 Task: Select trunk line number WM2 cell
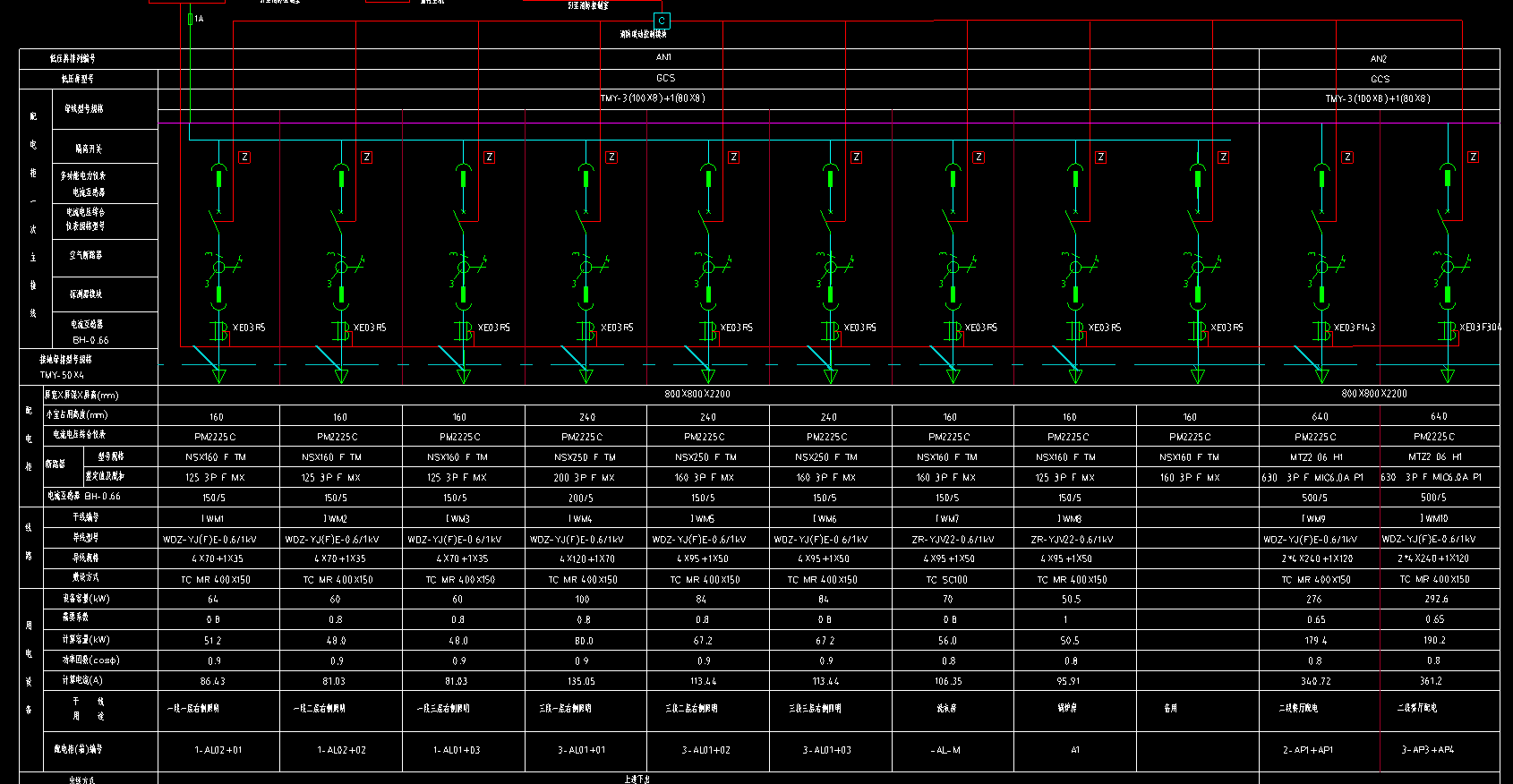point(335,519)
